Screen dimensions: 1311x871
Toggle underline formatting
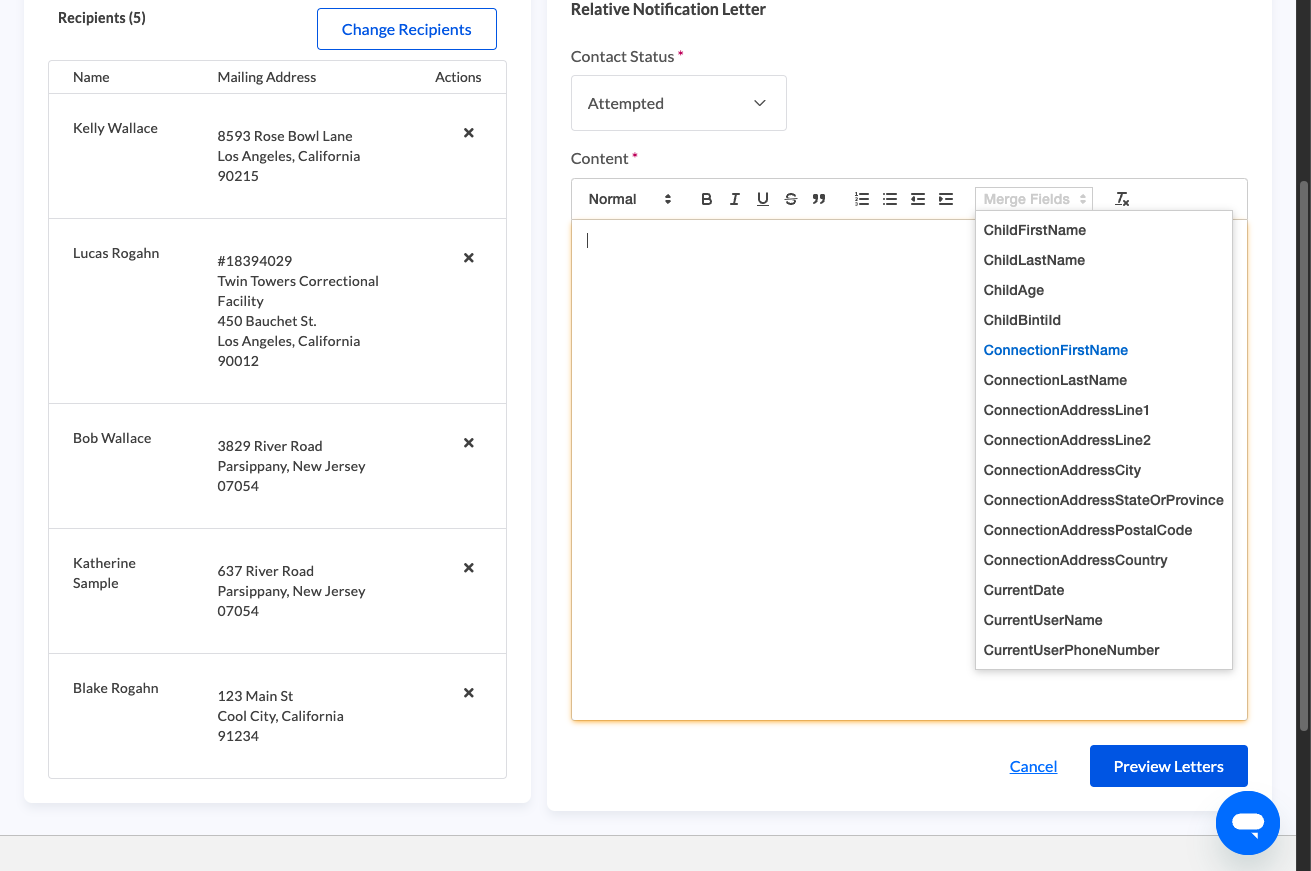[762, 199]
